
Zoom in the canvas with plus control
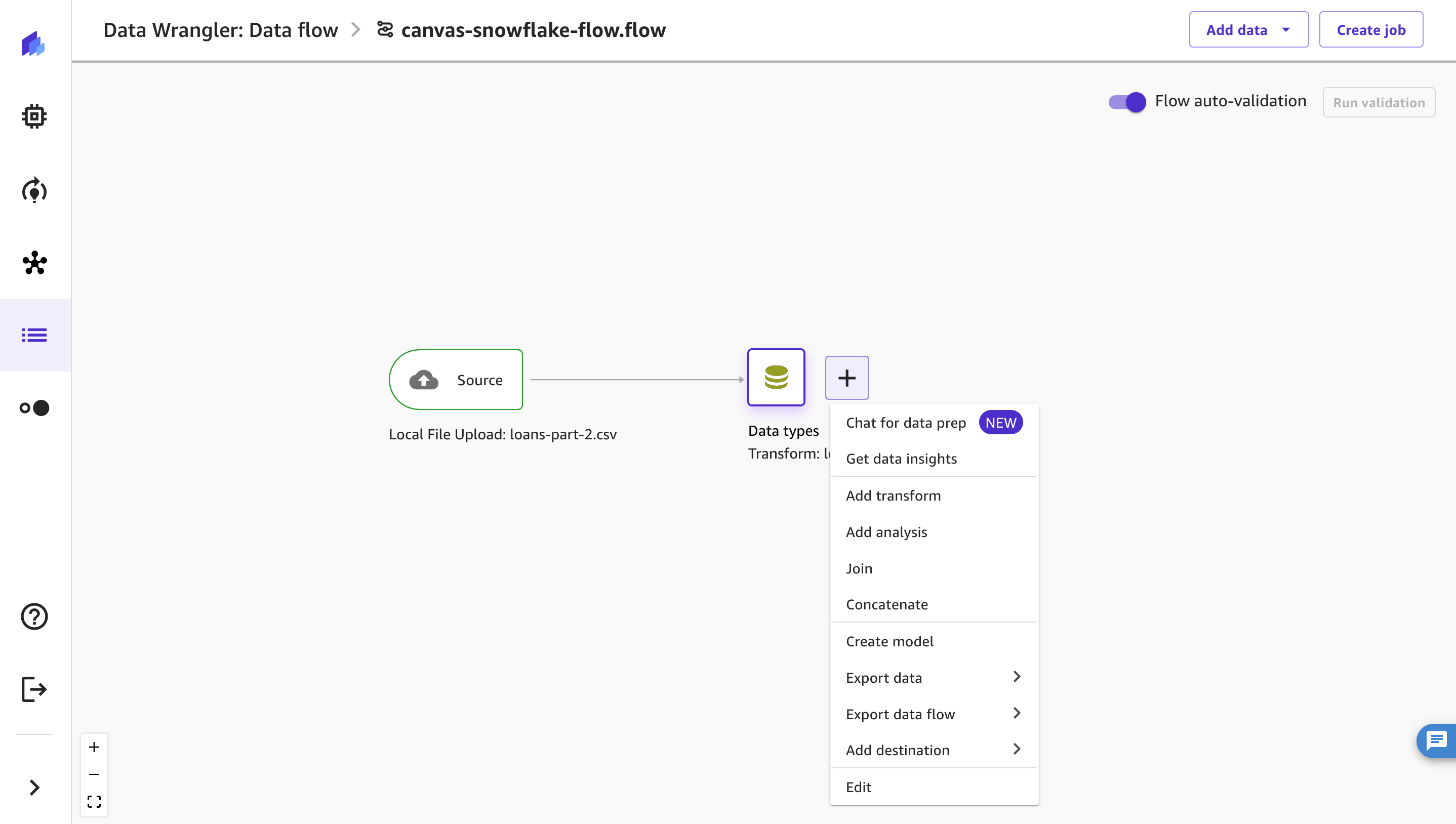(x=94, y=747)
